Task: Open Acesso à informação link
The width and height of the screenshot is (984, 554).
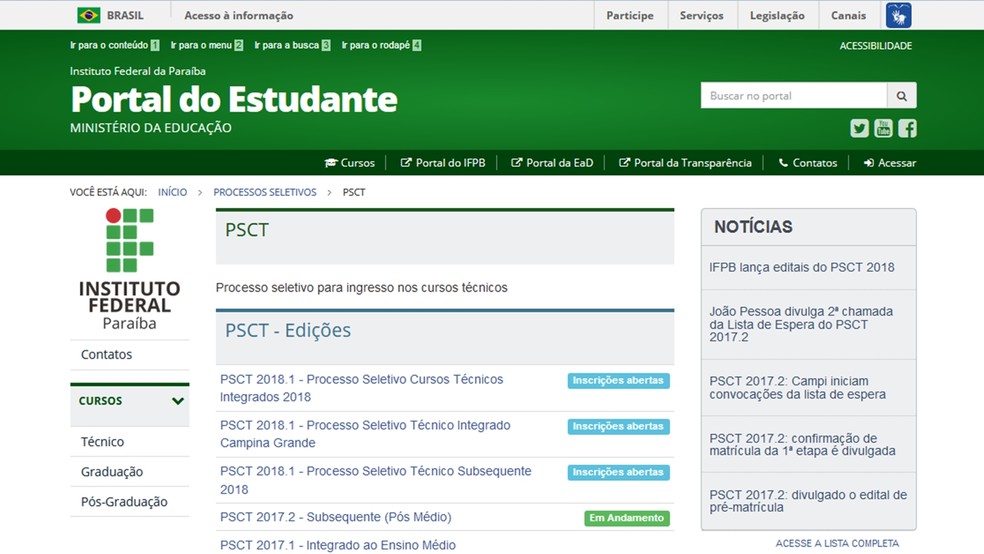Action: 238,16
